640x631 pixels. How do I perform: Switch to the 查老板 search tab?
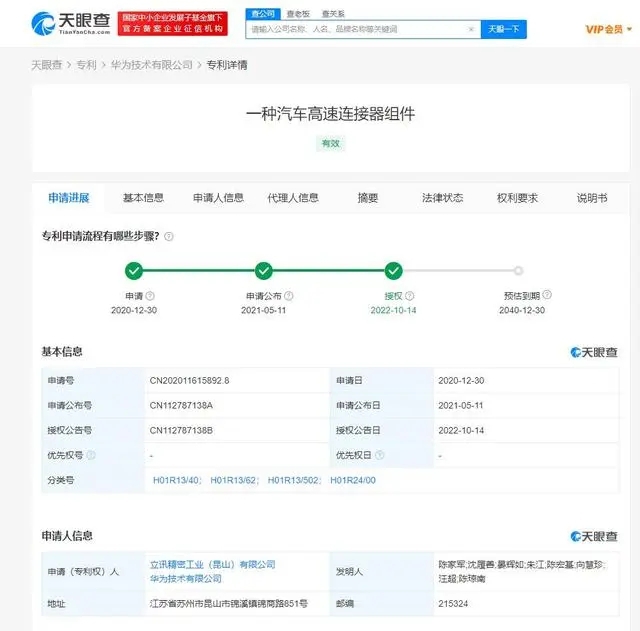click(297, 13)
